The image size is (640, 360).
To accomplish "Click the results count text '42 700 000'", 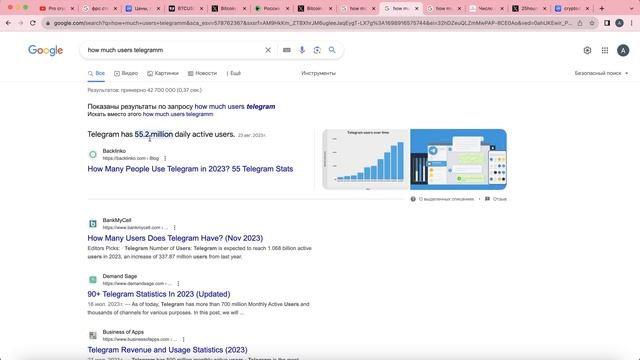I will pos(161,90).
